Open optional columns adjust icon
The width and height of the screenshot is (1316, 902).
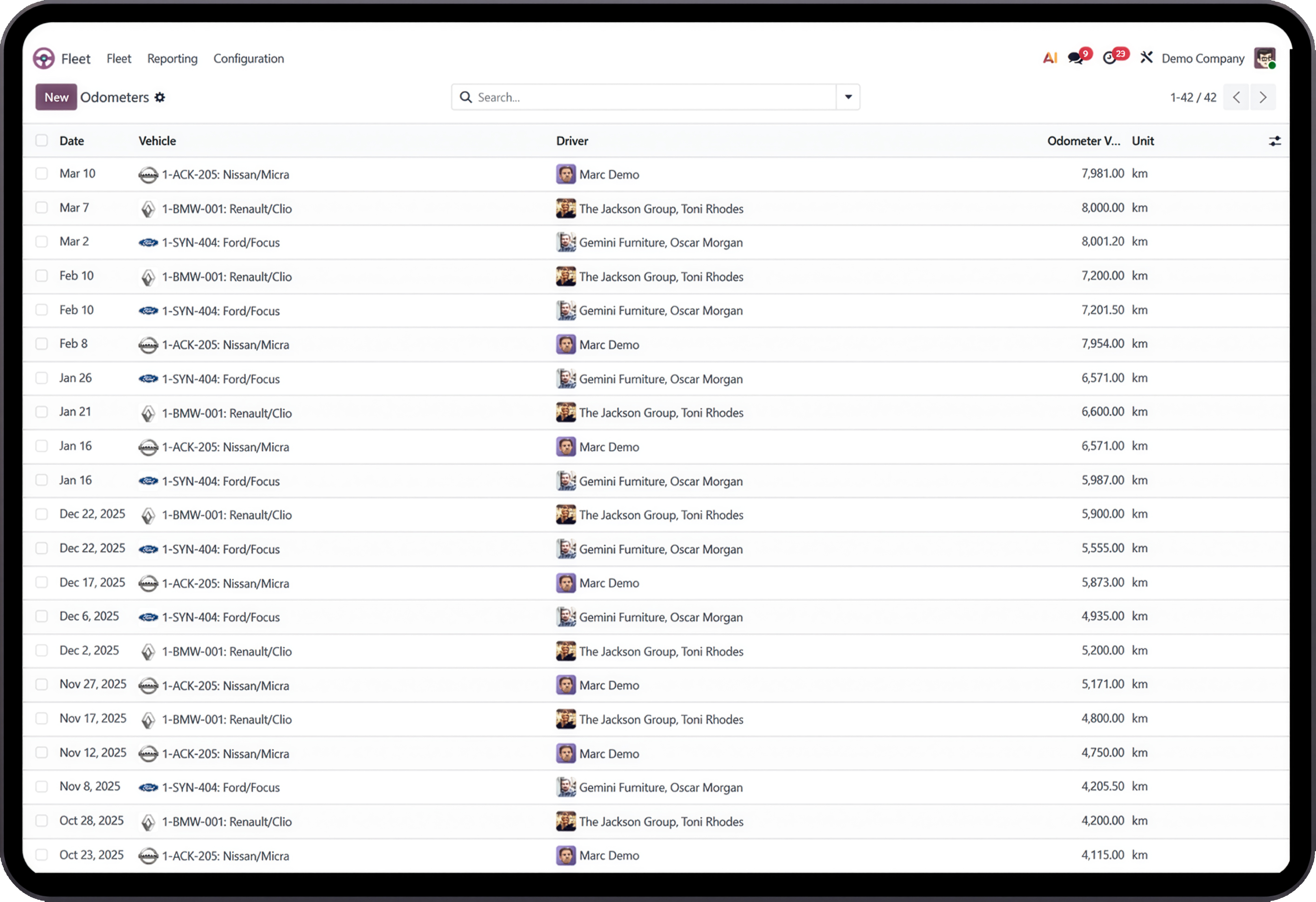(x=1275, y=141)
